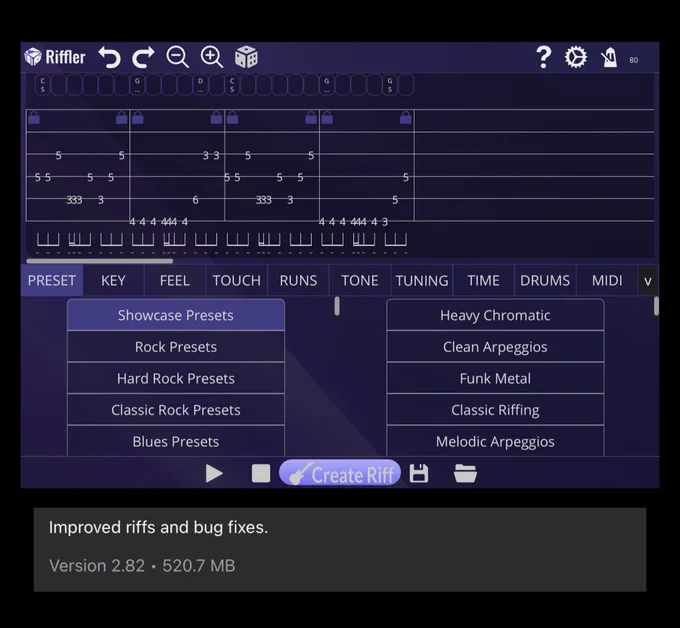Click the first C5 chord box
Image resolution: width=680 pixels, height=628 pixels.
pos(42,85)
